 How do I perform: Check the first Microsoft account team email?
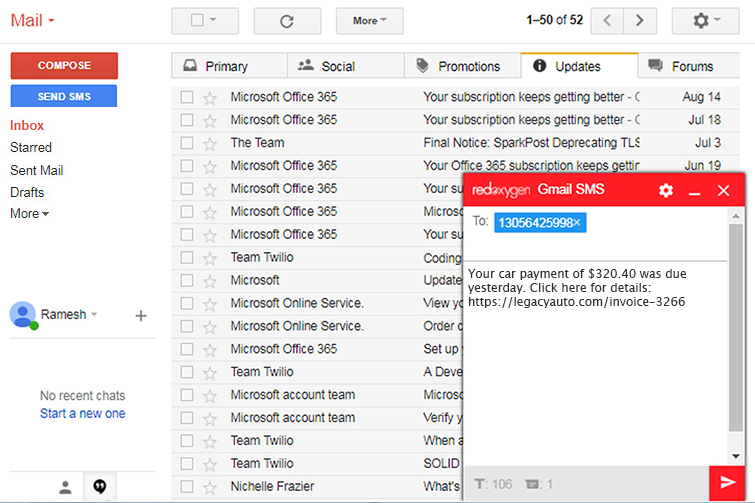[187, 395]
